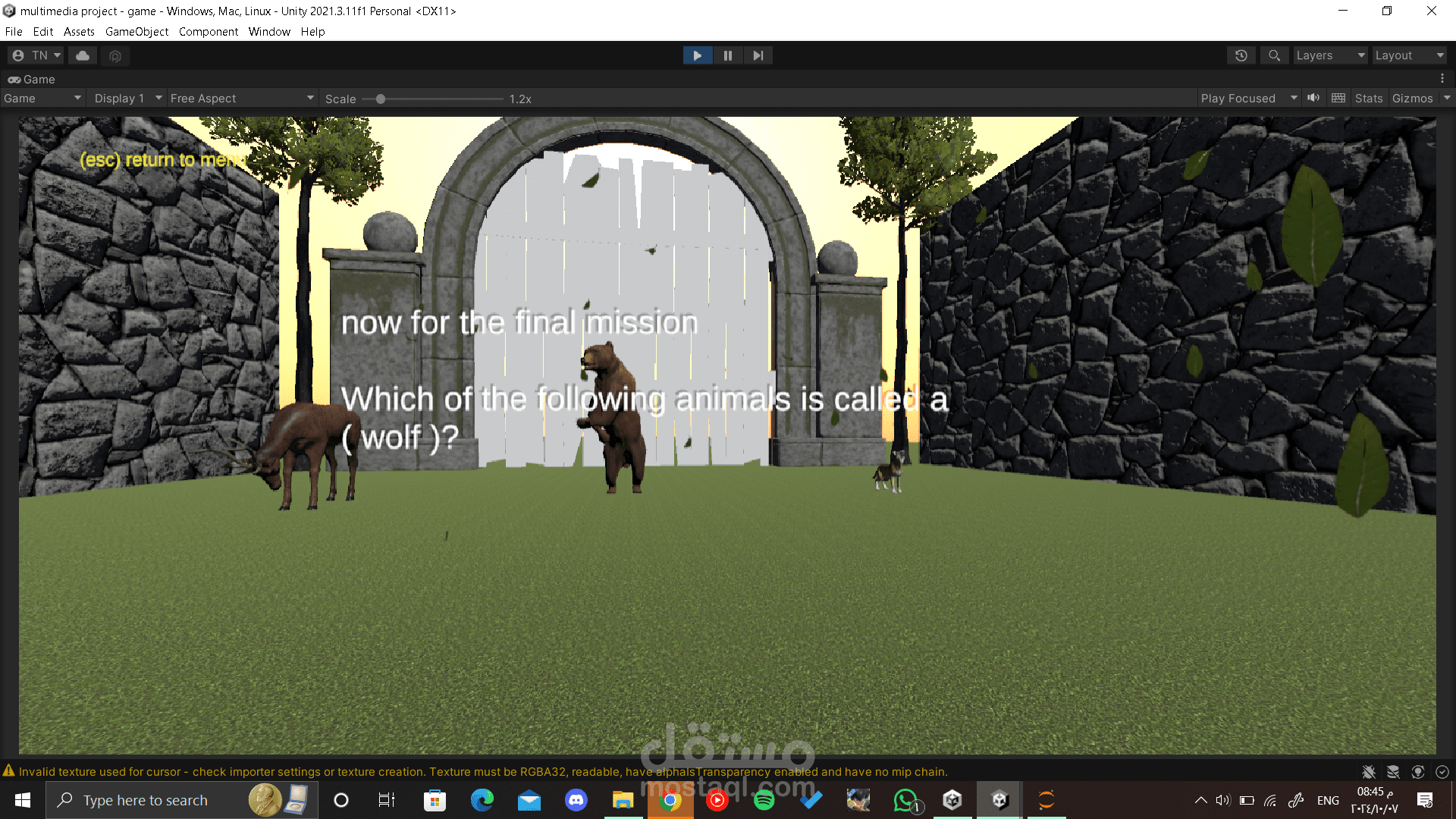Open the Game panel's three-dot options menu
This screenshot has height=819, width=1456.
click(x=1442, y=79)
